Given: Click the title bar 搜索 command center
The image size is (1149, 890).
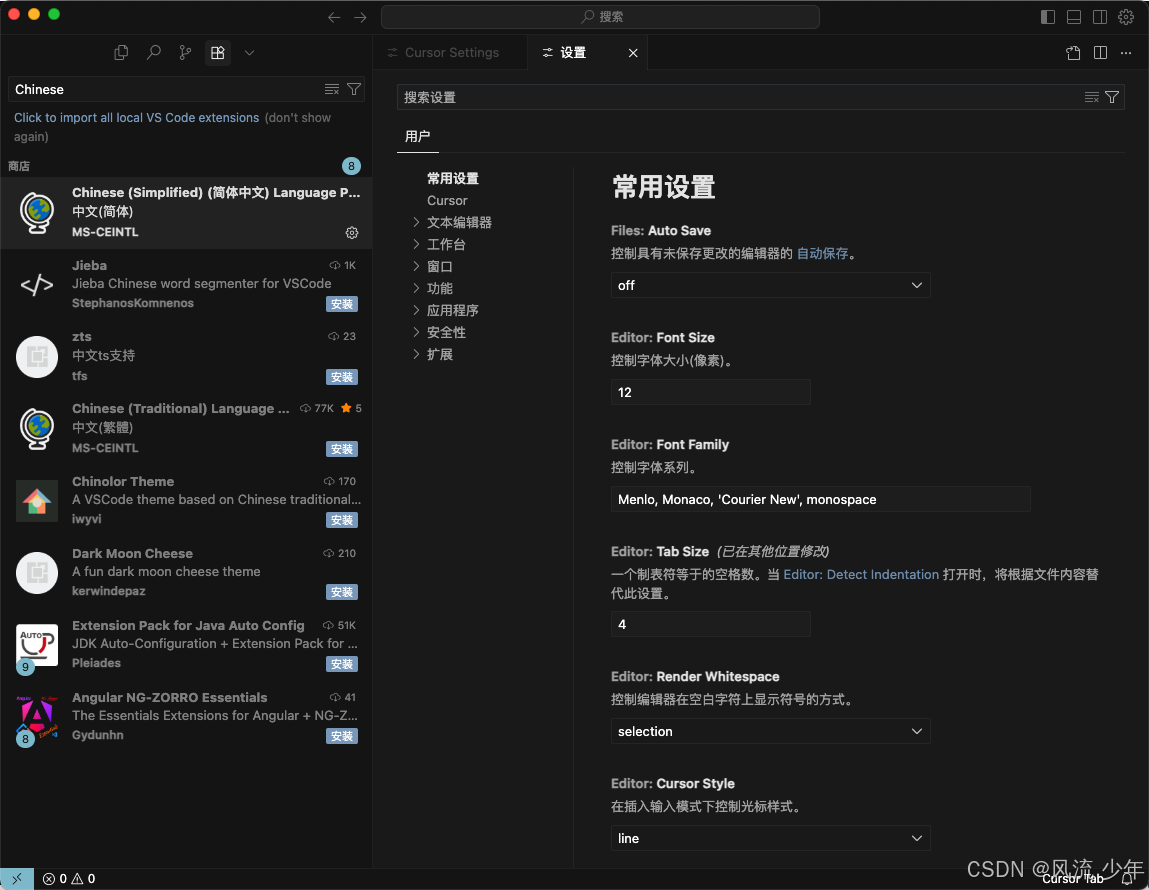Looking at the screenshot, I should 600,17.
